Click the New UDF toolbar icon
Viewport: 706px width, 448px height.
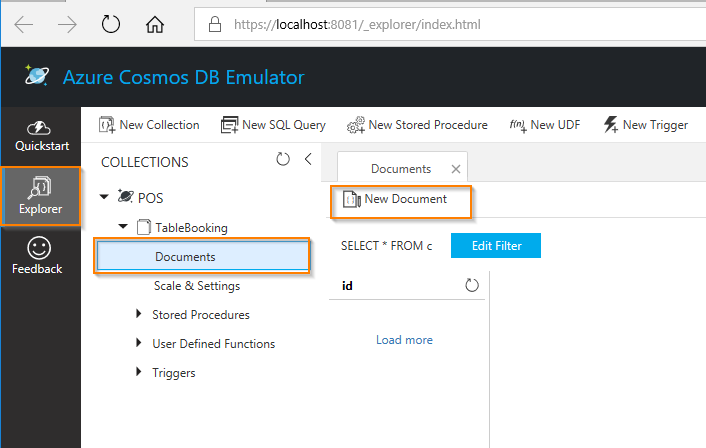[x=518, y=125]
